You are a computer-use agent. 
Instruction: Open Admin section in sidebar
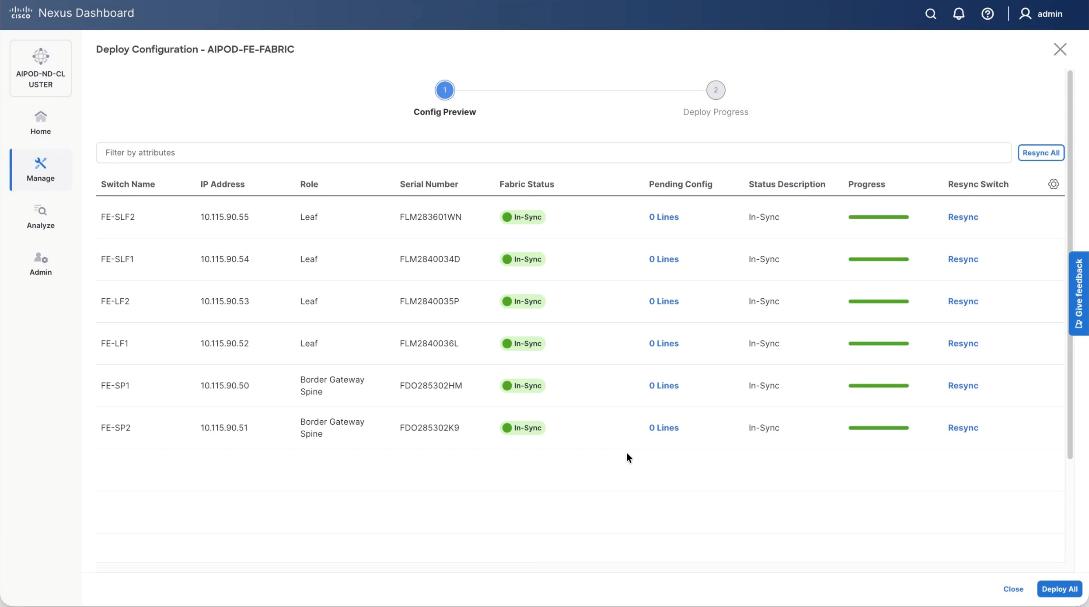pyautogui.click(x=40, y=263)
